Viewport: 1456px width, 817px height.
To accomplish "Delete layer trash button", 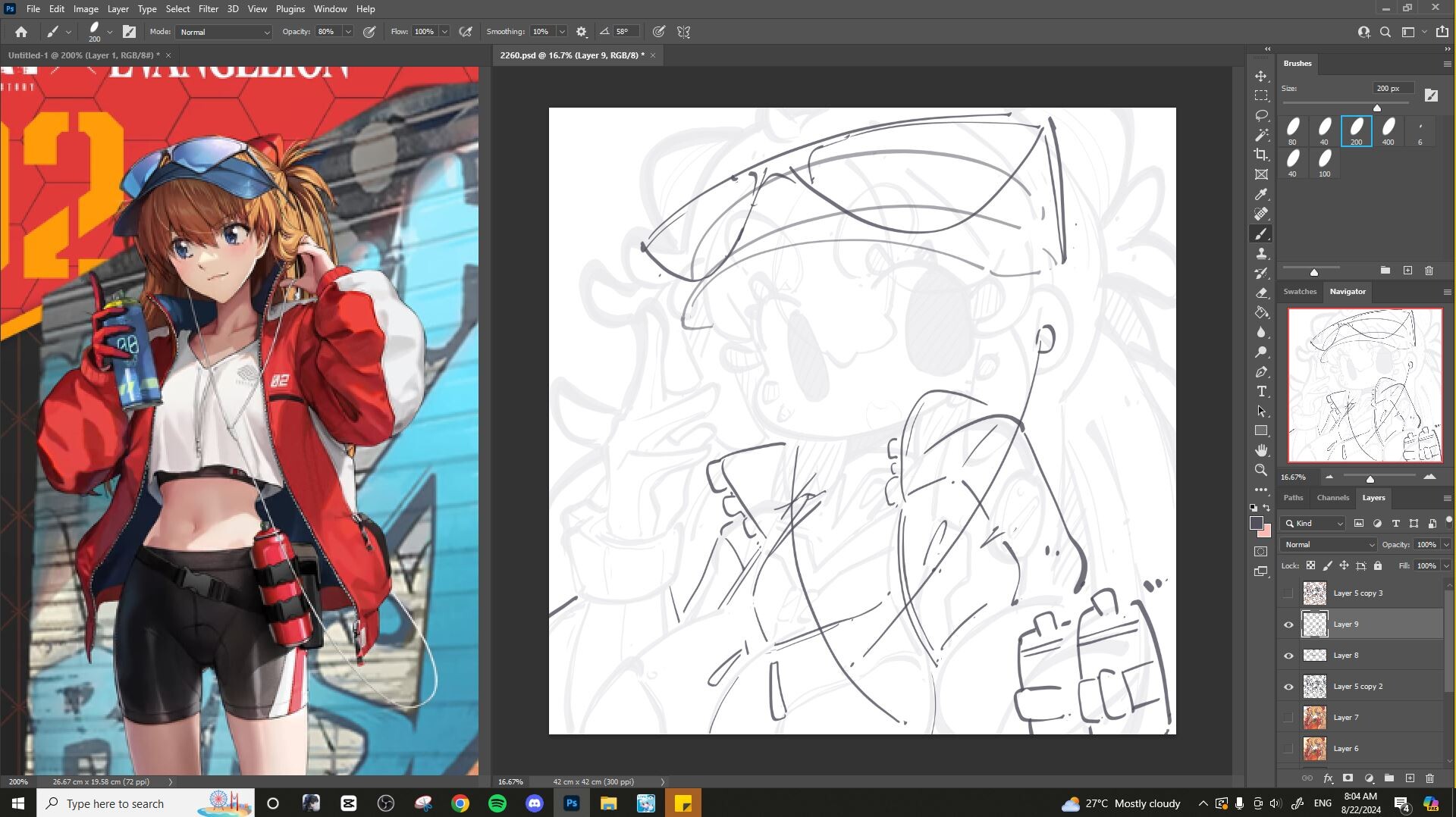I will (1429, 778).
